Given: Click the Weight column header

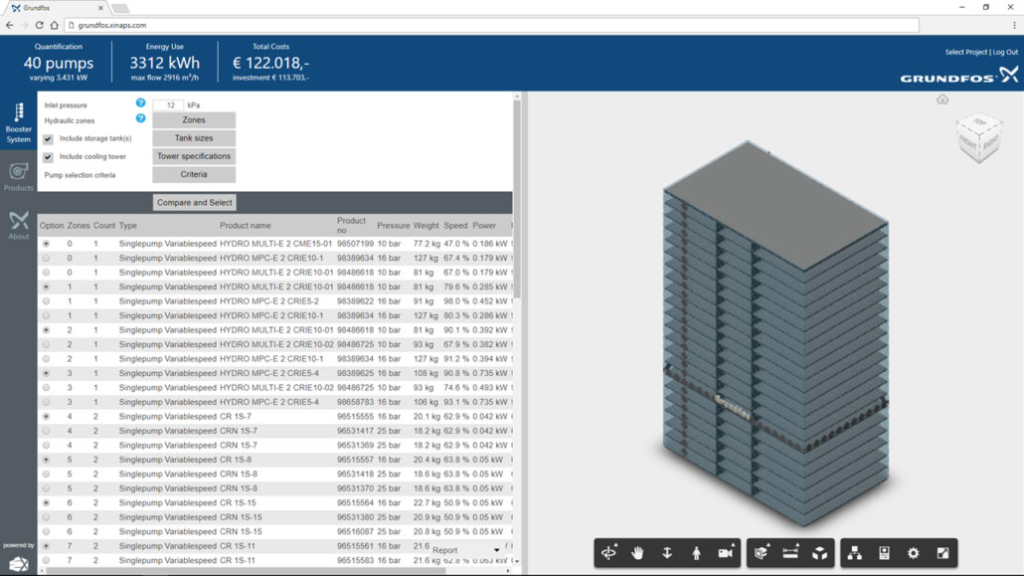Looking at the screenshot, I should point(426,225).
